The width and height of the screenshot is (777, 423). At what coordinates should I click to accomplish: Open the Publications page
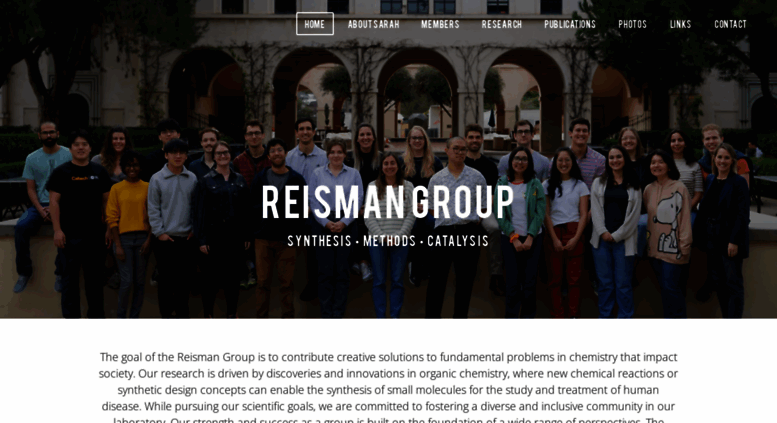570,24
